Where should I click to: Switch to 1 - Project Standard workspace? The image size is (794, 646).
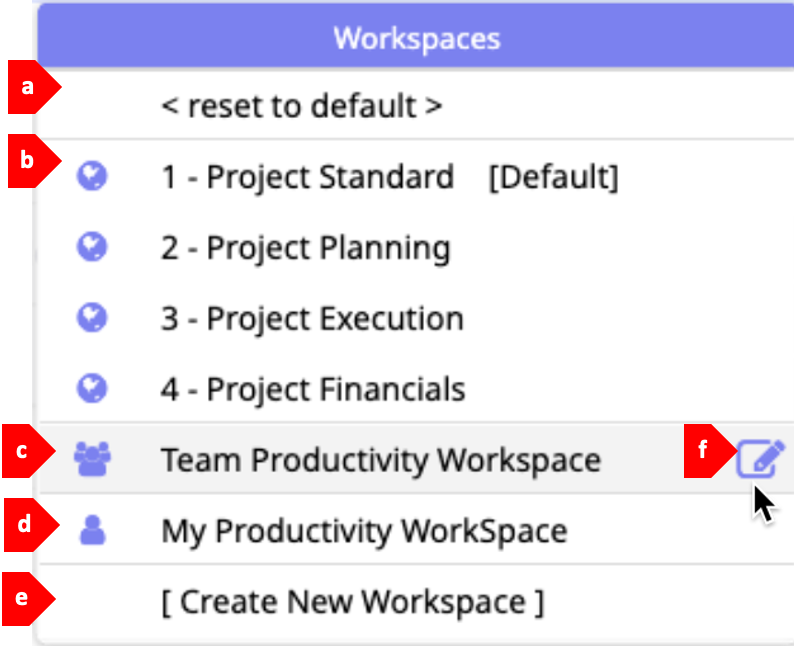[x=307, y=177]
